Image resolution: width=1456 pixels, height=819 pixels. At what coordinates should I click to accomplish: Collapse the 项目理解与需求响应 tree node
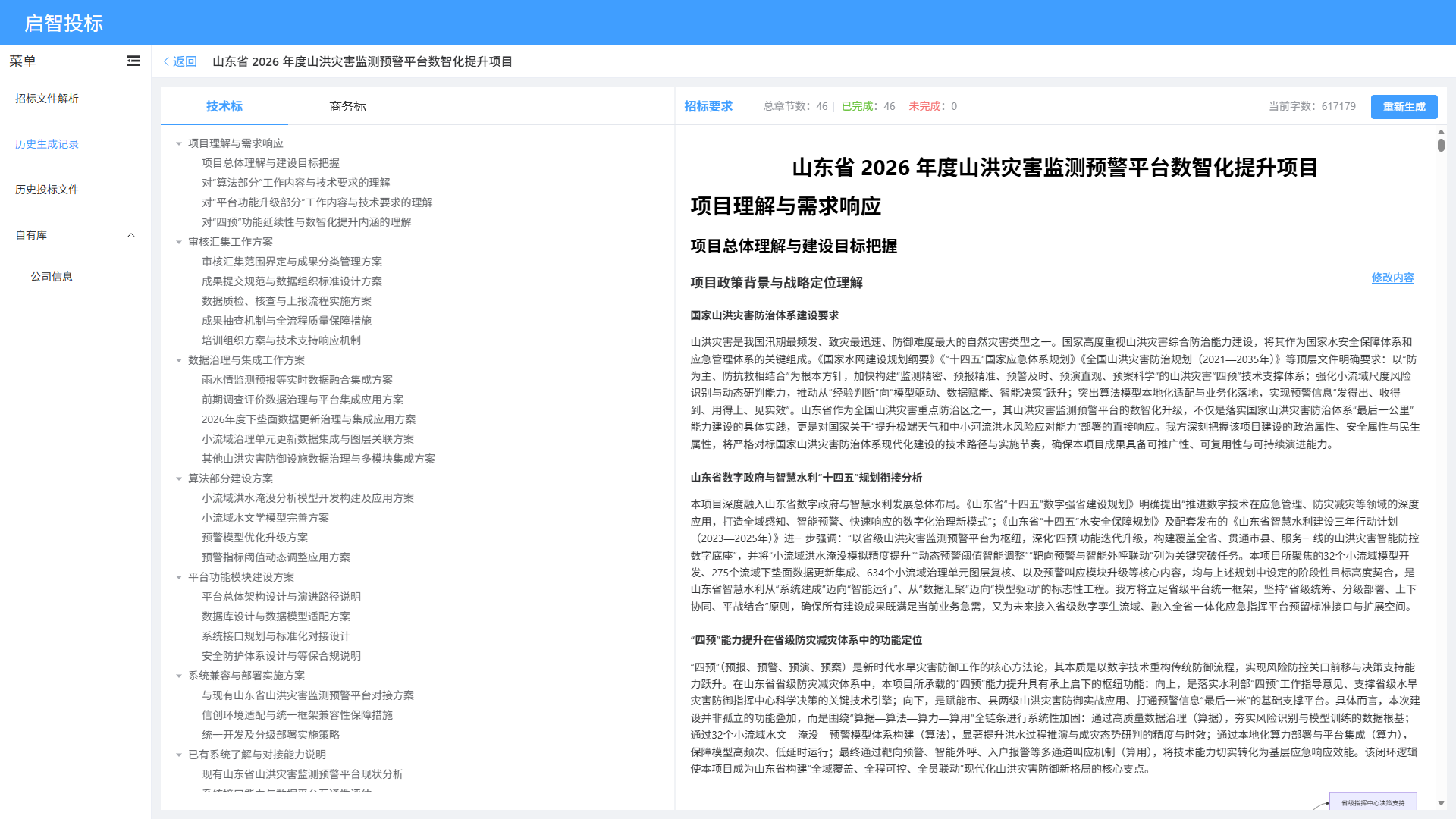pyautogui.click(x=179, y=143)
